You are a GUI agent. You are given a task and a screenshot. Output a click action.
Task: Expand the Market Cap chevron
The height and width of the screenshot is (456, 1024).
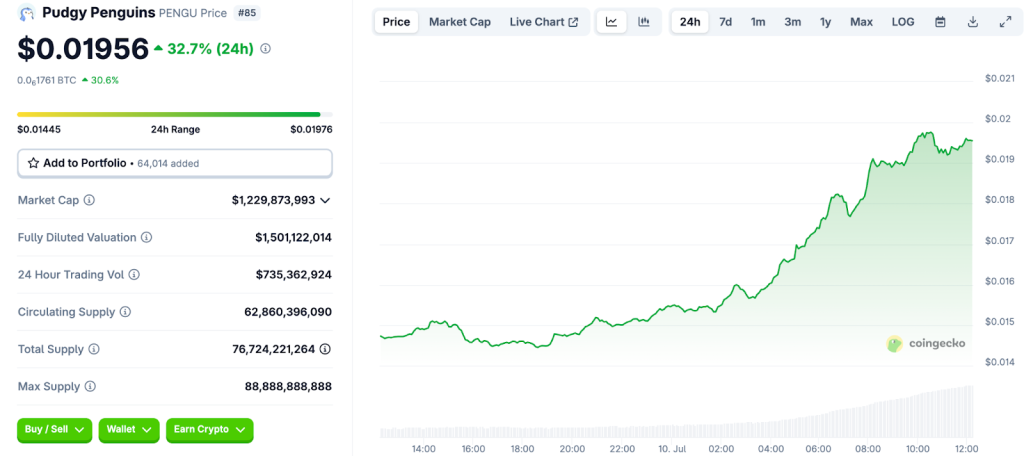pyautogui.click(x=325, y=200)
